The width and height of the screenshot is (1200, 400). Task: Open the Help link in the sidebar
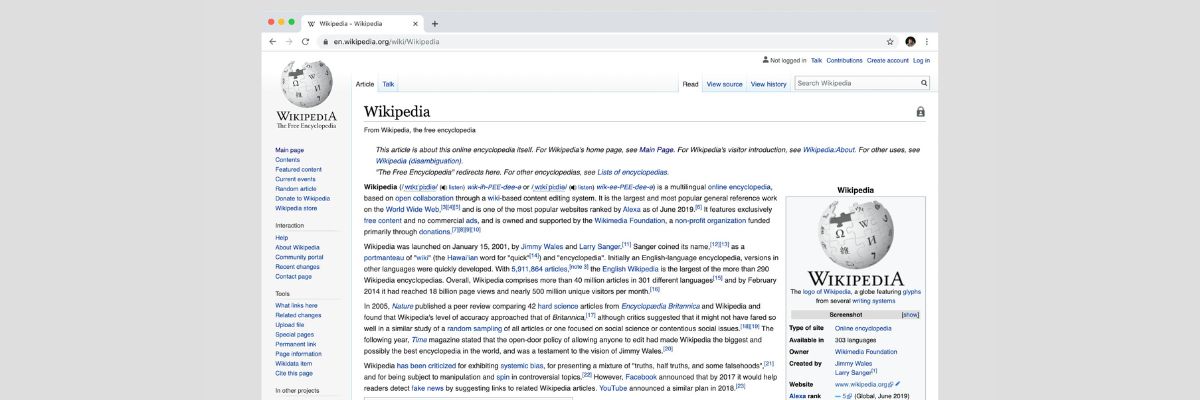[x=281, y=238]
